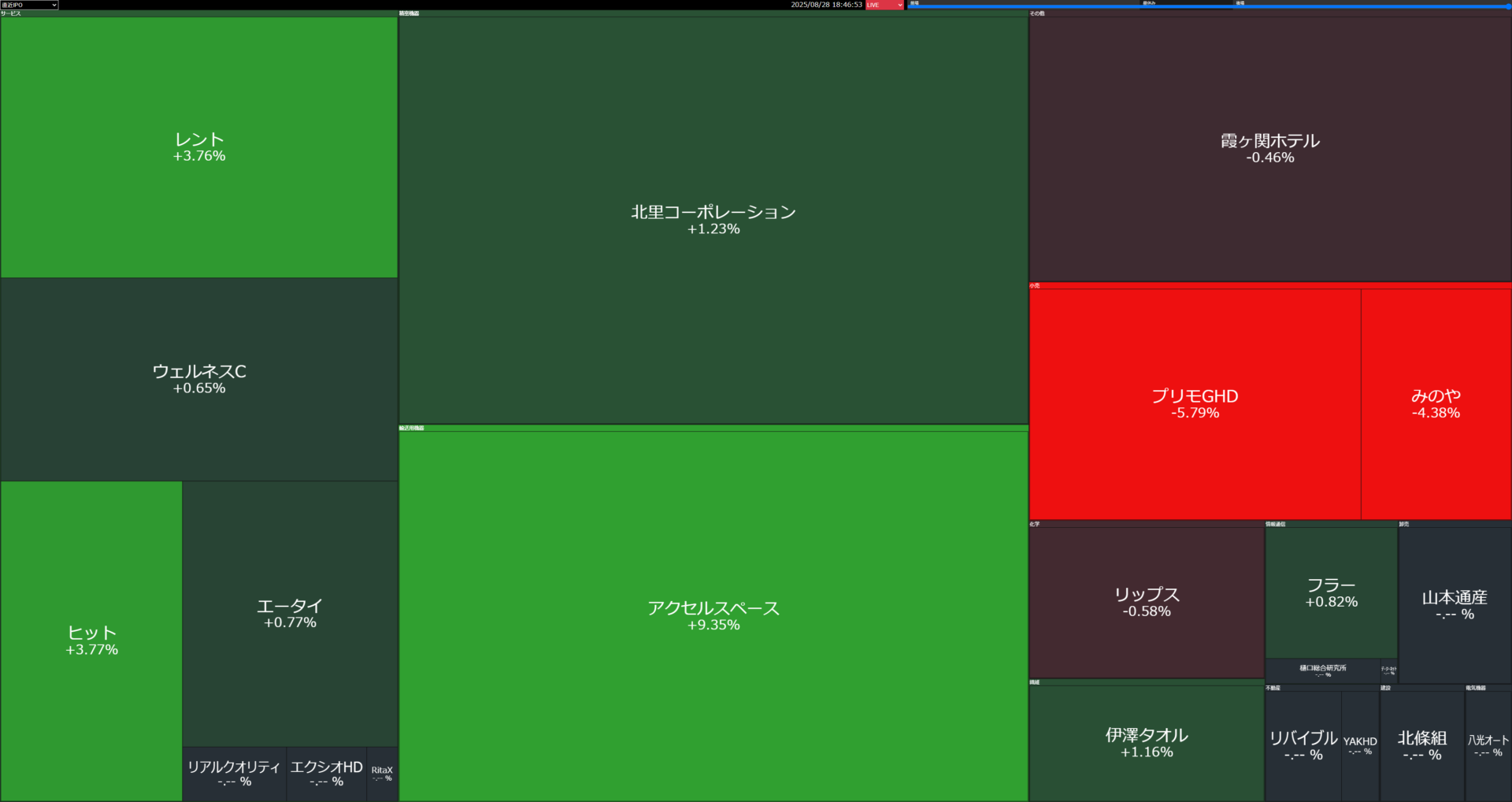
Task: Select the フラー +0.82% tile
Action: [1331, 592]
